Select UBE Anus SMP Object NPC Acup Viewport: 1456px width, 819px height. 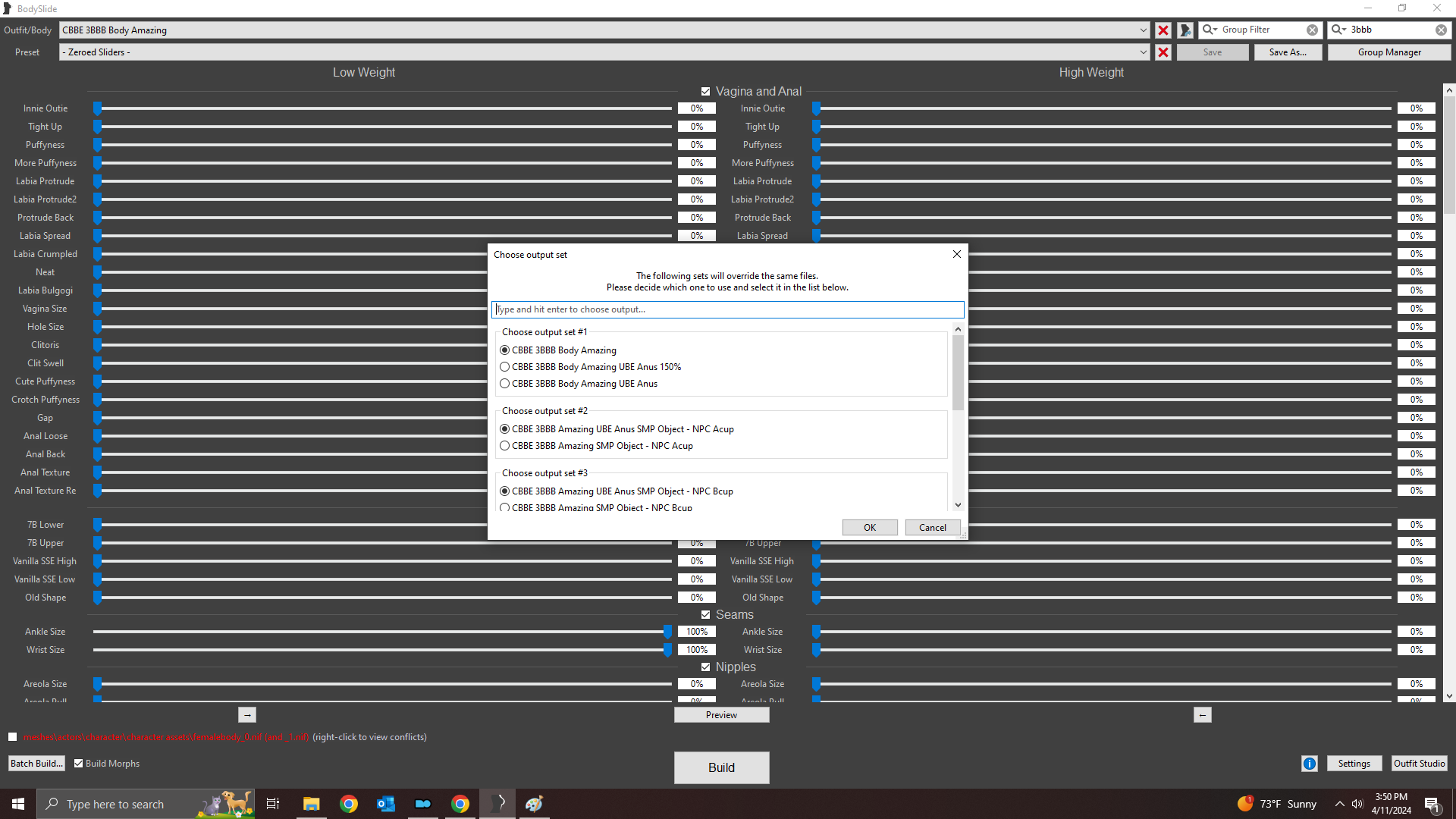point(617,429)
